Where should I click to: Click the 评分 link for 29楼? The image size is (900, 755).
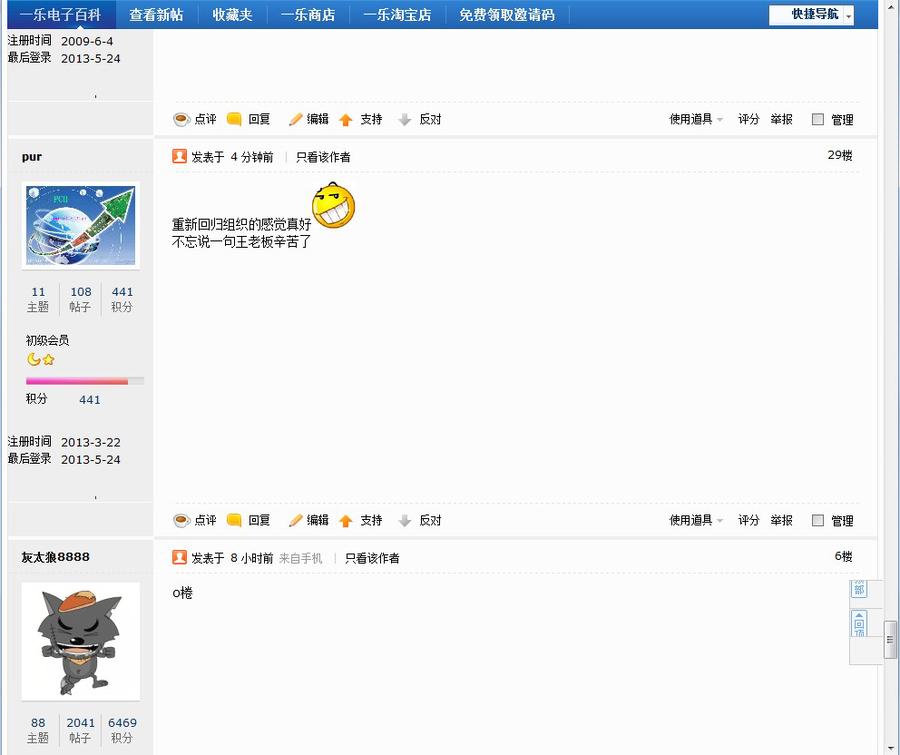(748, 520)
